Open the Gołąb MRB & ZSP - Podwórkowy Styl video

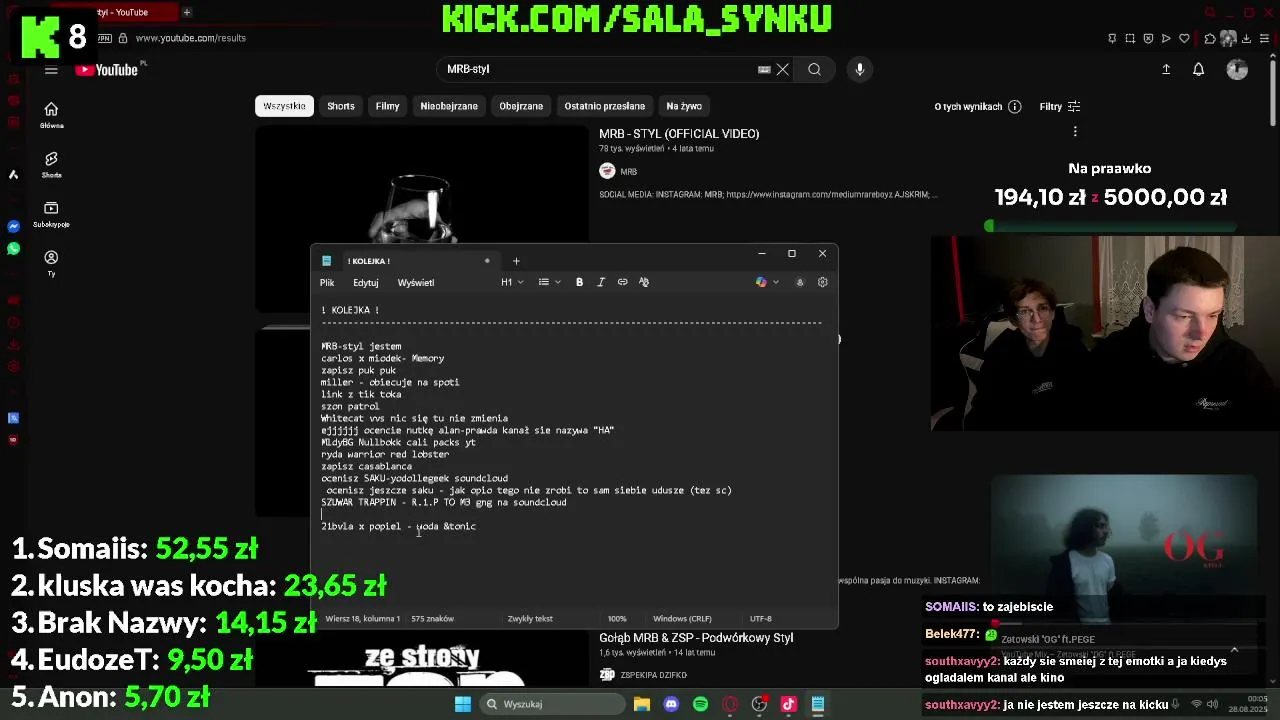point(696,637)
